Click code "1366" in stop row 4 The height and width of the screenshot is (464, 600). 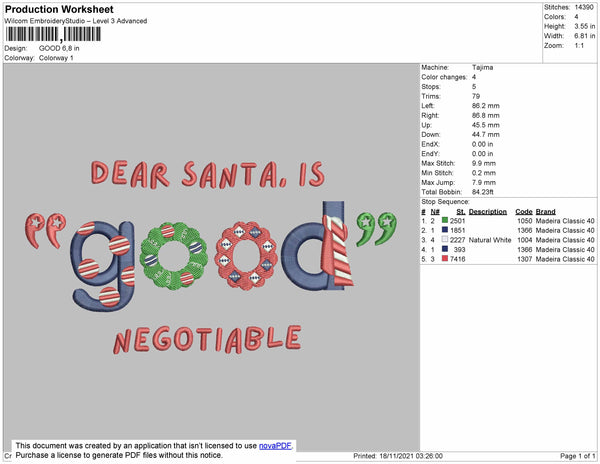pyautogui.click(x=525, y=249)
